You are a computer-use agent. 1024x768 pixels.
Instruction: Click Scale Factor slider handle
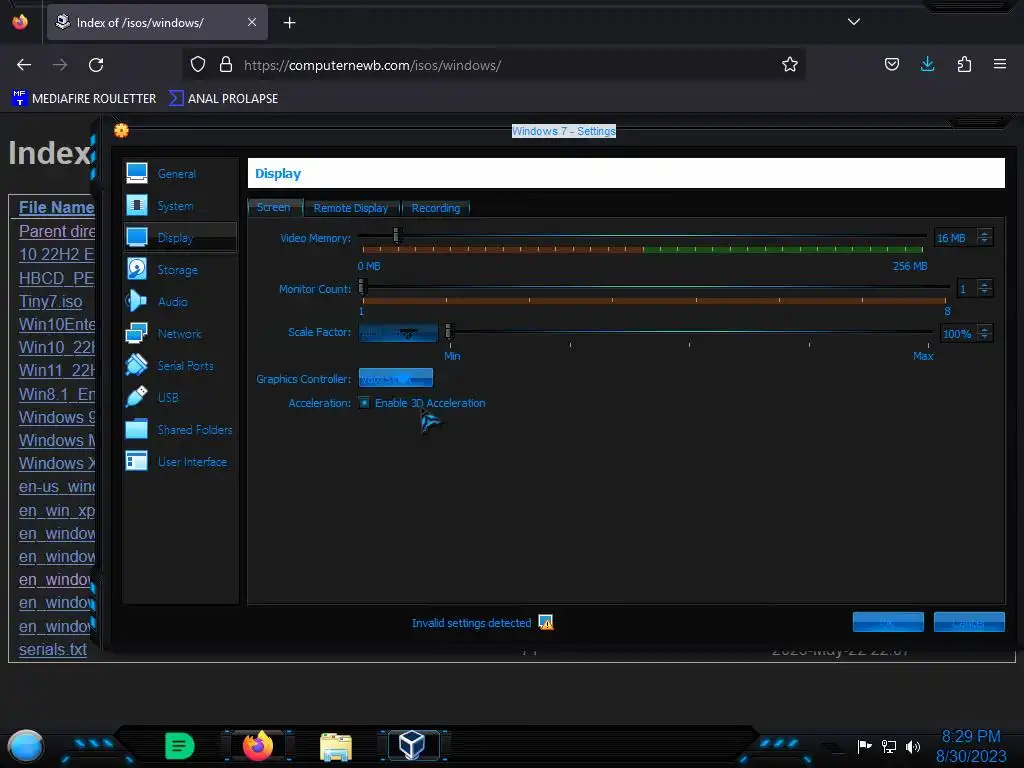[x=449, y=331]
